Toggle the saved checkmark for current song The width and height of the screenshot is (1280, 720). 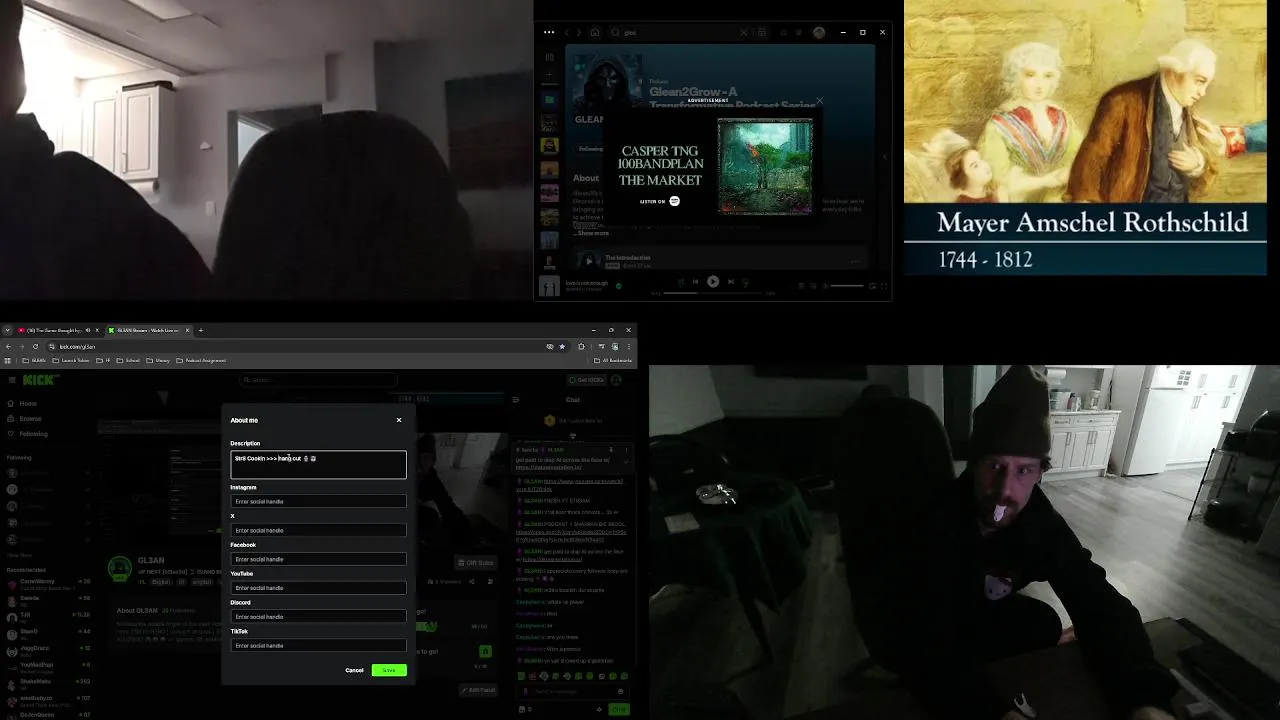[x=618, y=286]
